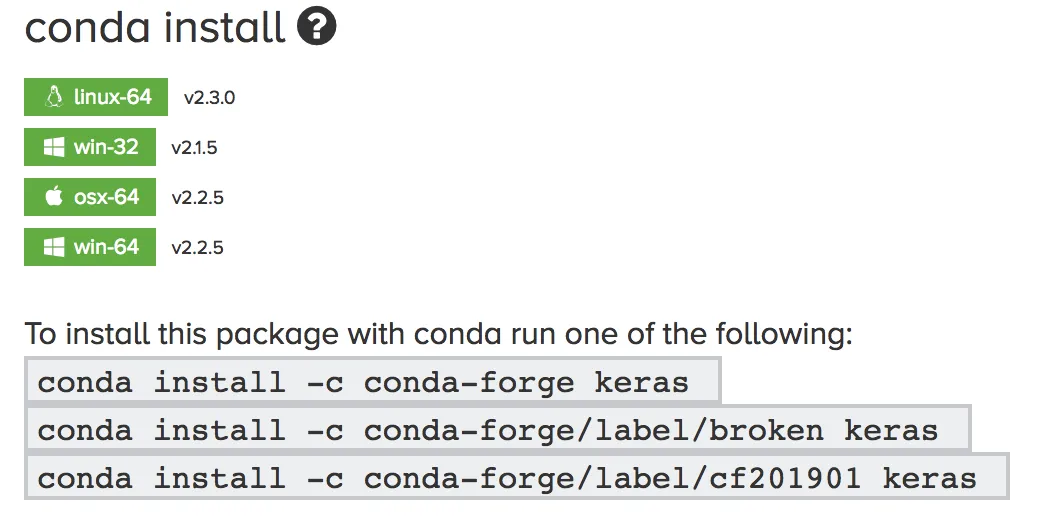The height and width of the screenshot is (522, 1038).
Task: Select the win-32 platform badge
Action: [90, 148]
